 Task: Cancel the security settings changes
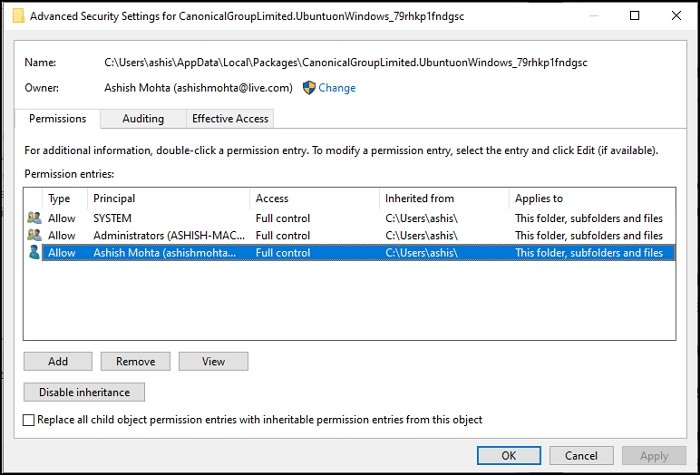tap(581, 456)
